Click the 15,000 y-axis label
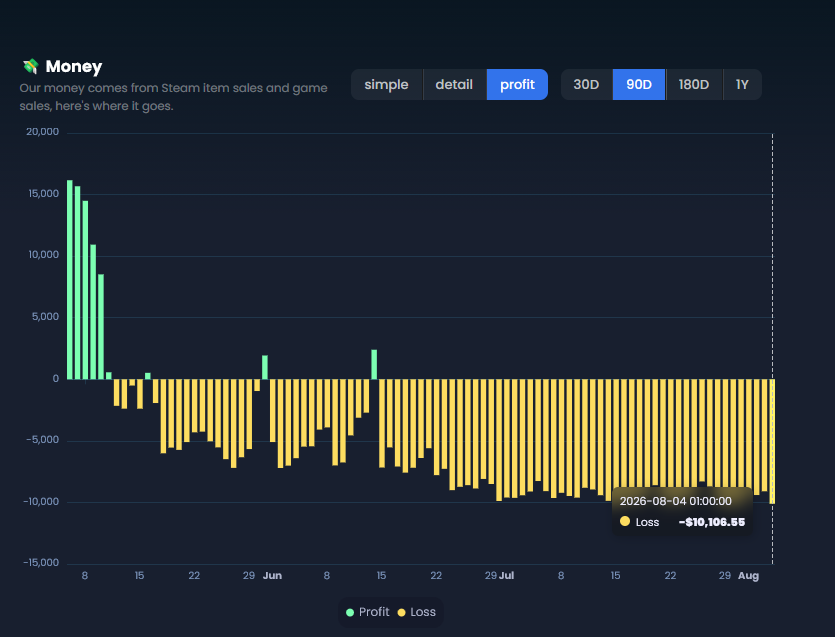This screenshot has width=835, height=637. pos(44,194)
